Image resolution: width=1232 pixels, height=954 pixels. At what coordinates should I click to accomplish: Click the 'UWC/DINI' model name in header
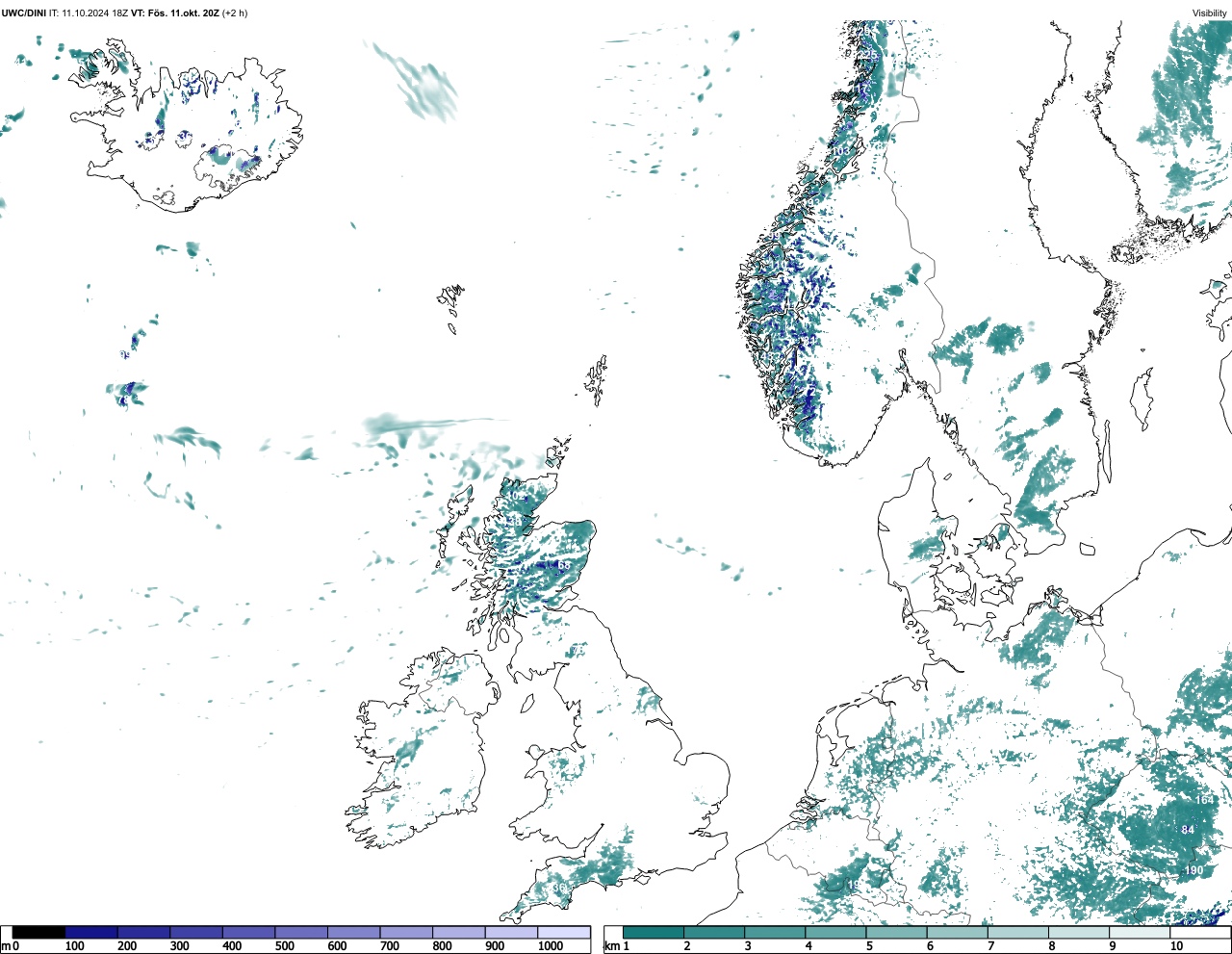(x=24, y=13)
